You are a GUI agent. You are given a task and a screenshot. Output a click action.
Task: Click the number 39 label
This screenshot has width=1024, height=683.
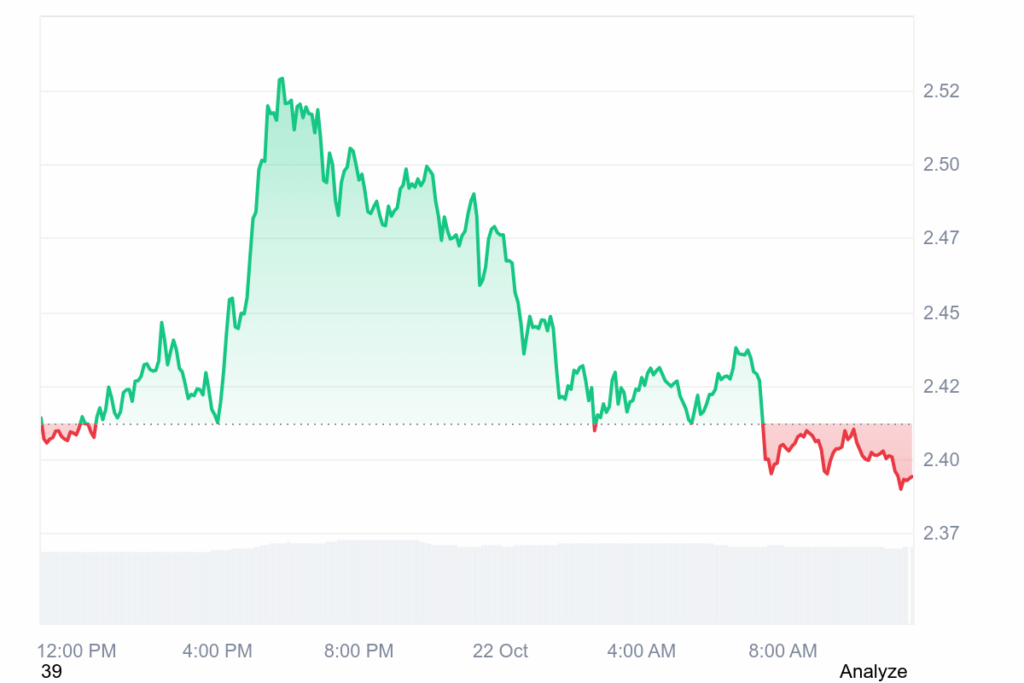(51, 671)
